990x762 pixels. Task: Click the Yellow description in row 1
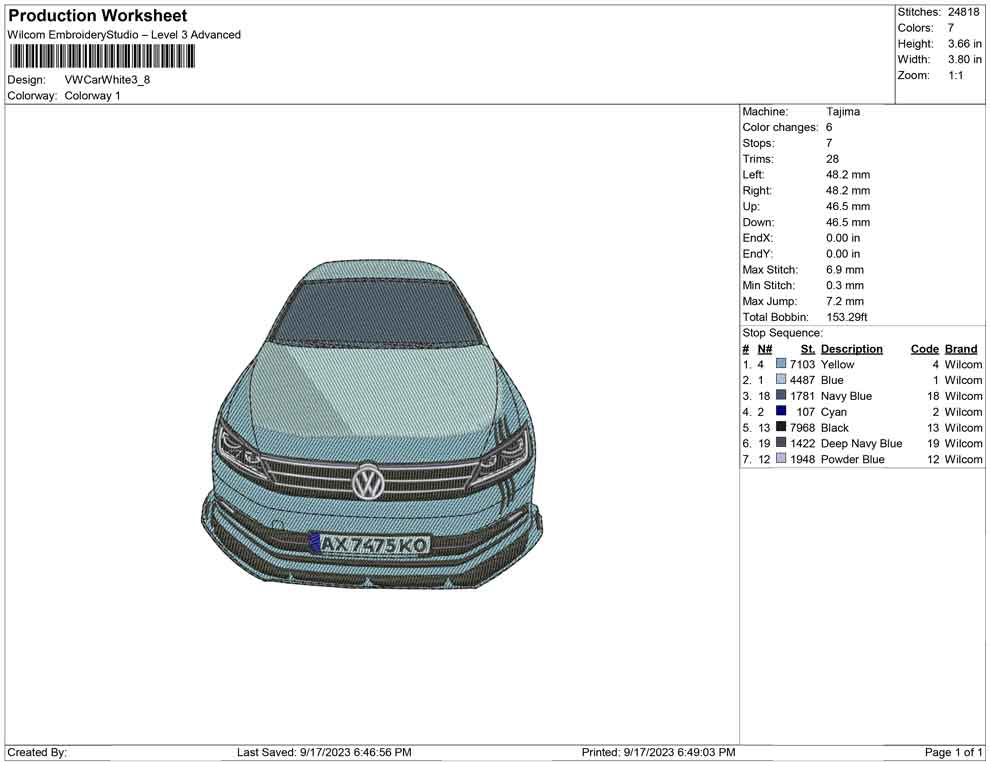point(837,364)
